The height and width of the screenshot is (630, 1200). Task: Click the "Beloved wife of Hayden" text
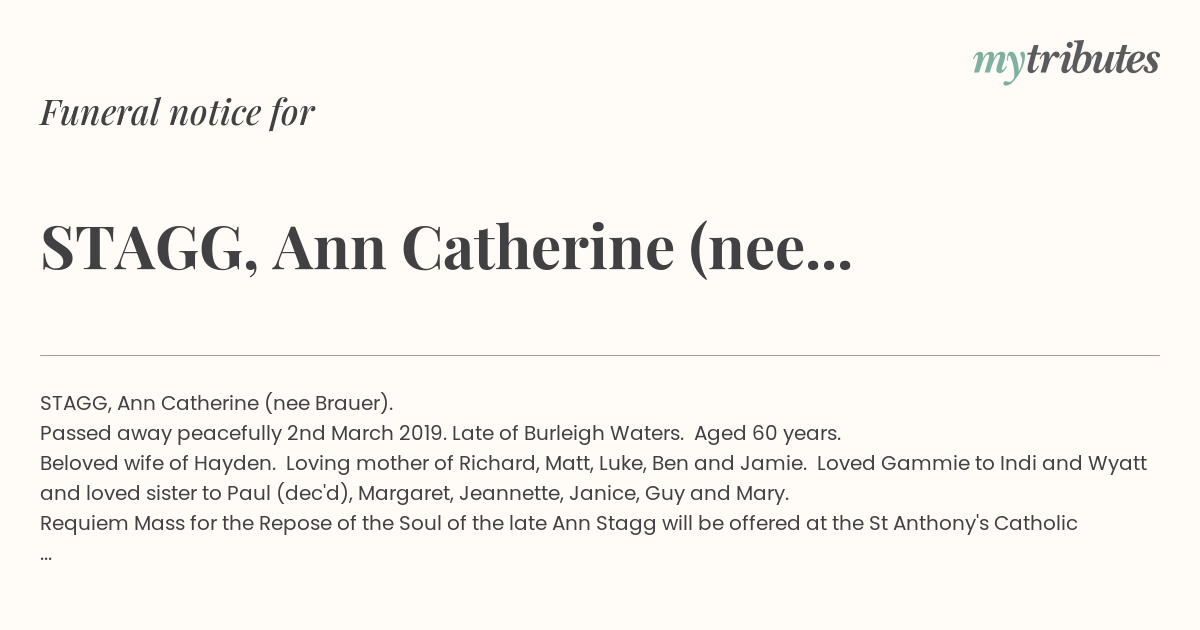[158, 463]
